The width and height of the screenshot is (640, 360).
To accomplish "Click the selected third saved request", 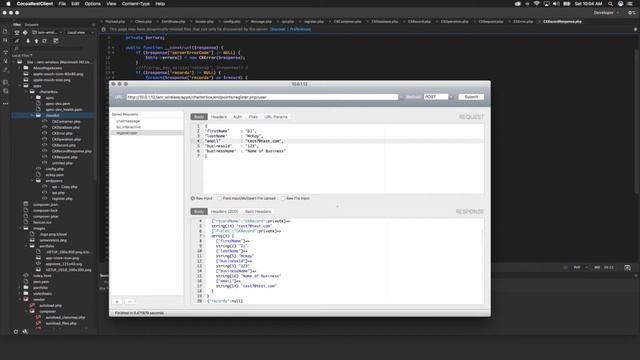I will point(147,133).
